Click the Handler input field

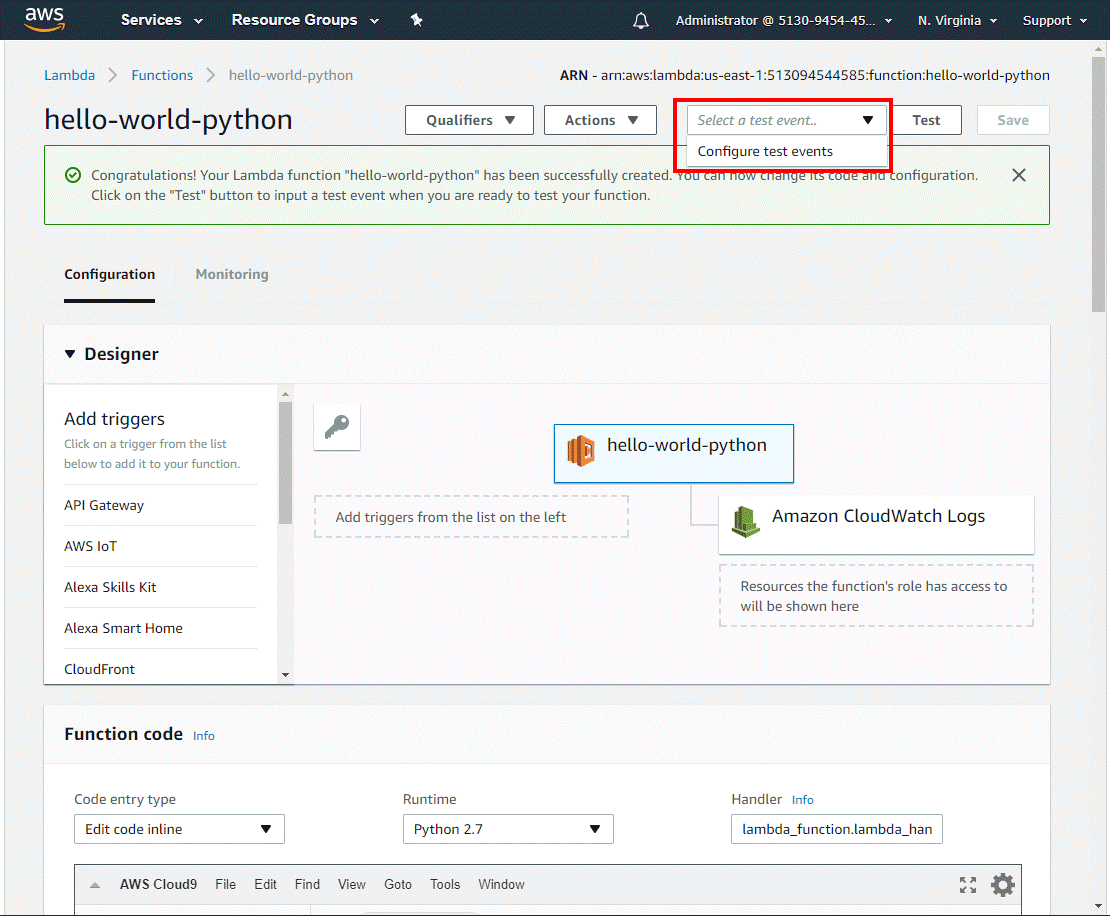pyautogui.click(x=837, y=829)
